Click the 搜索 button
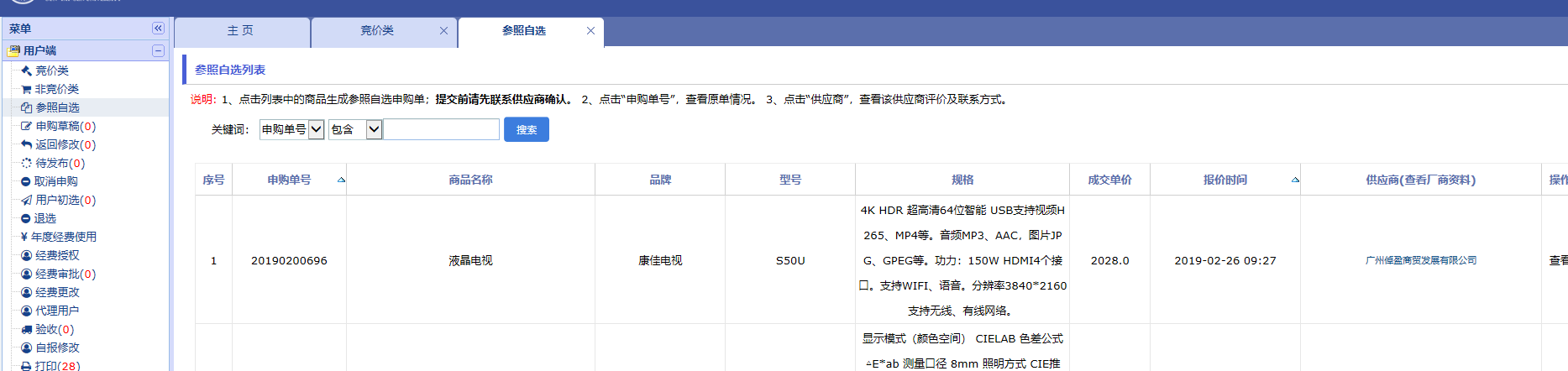Viewport: 1568px width, 371px height. pos(526,129)
